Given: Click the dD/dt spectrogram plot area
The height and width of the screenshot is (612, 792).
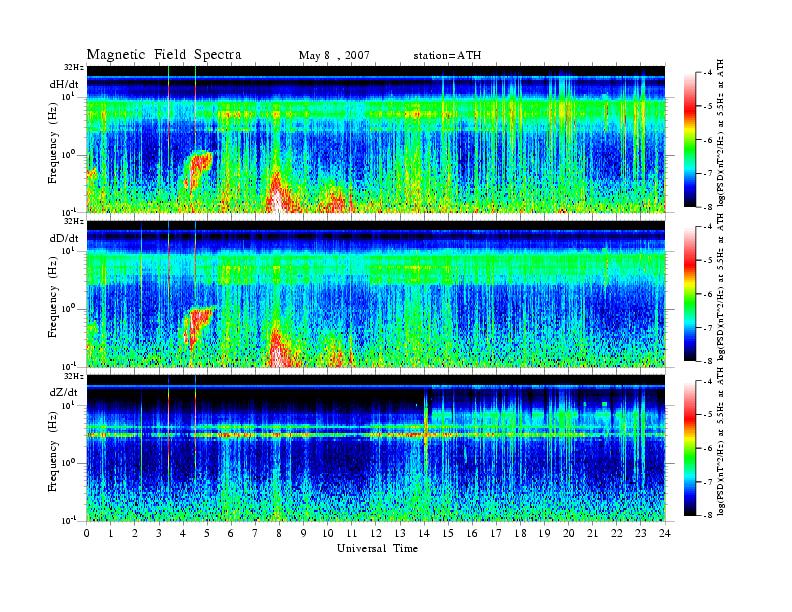Looking at the screenshot, I should point(376,294).
